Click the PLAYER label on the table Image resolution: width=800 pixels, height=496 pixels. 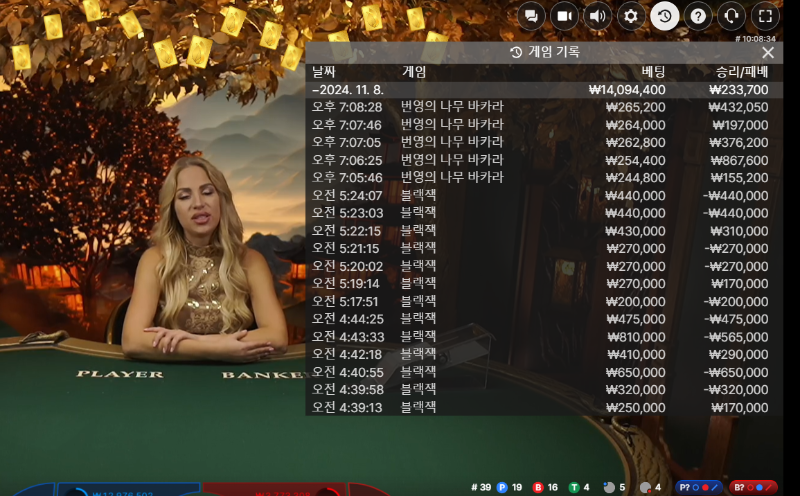pos(120,374)
